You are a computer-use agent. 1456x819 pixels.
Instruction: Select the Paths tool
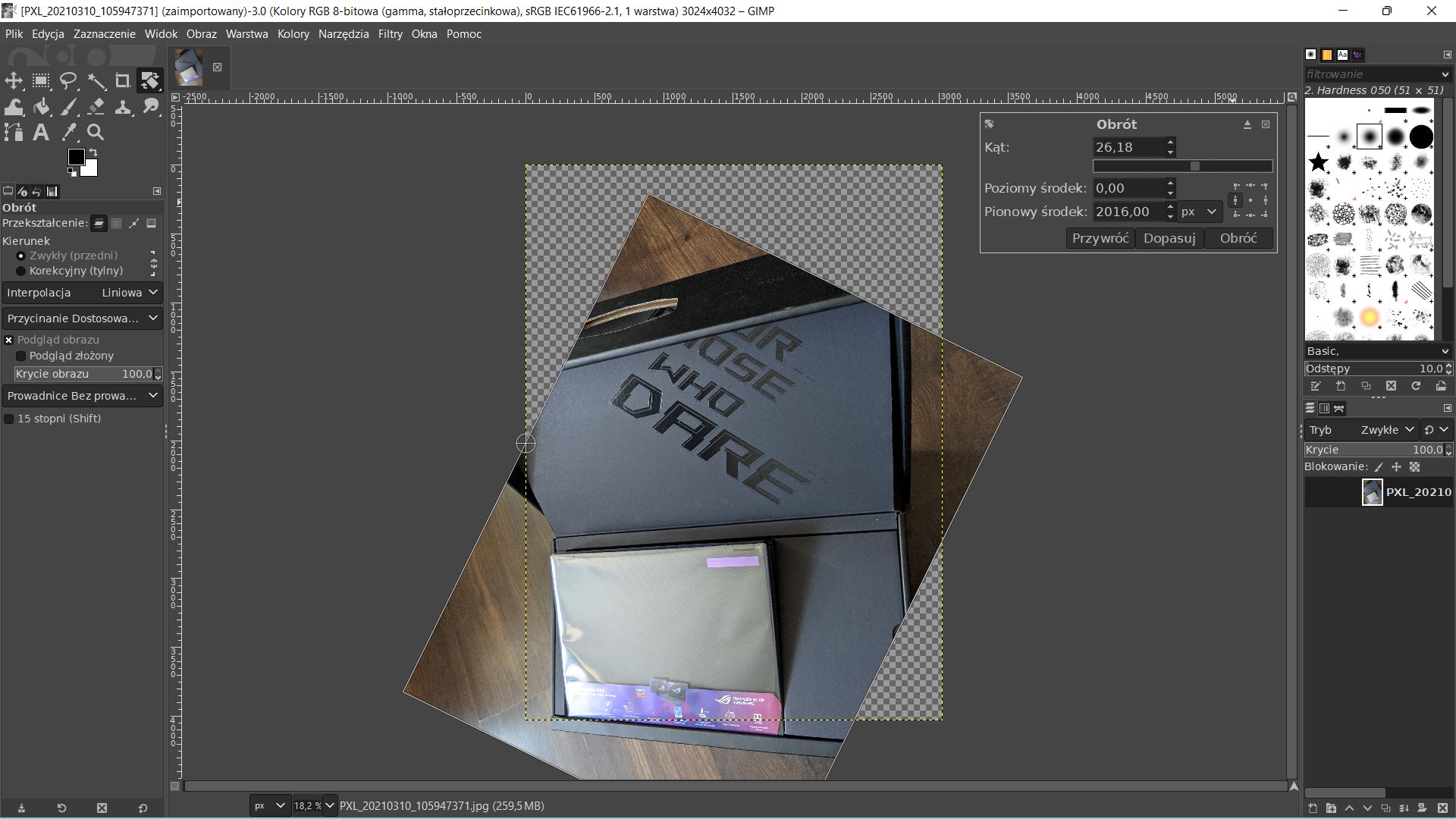pos(14,133)
